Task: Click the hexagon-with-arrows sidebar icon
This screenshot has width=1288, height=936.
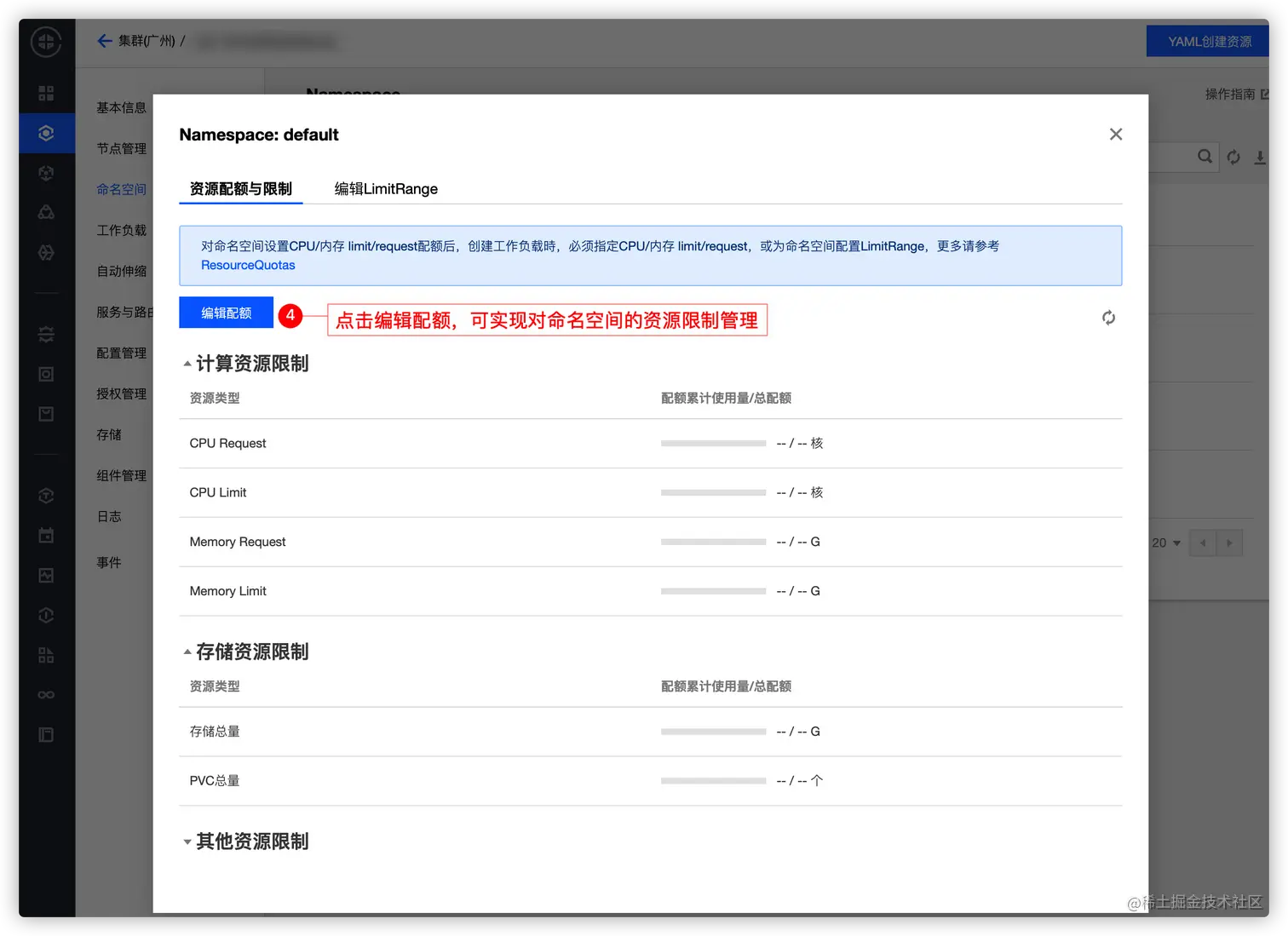Action: (x=46, y=252)
